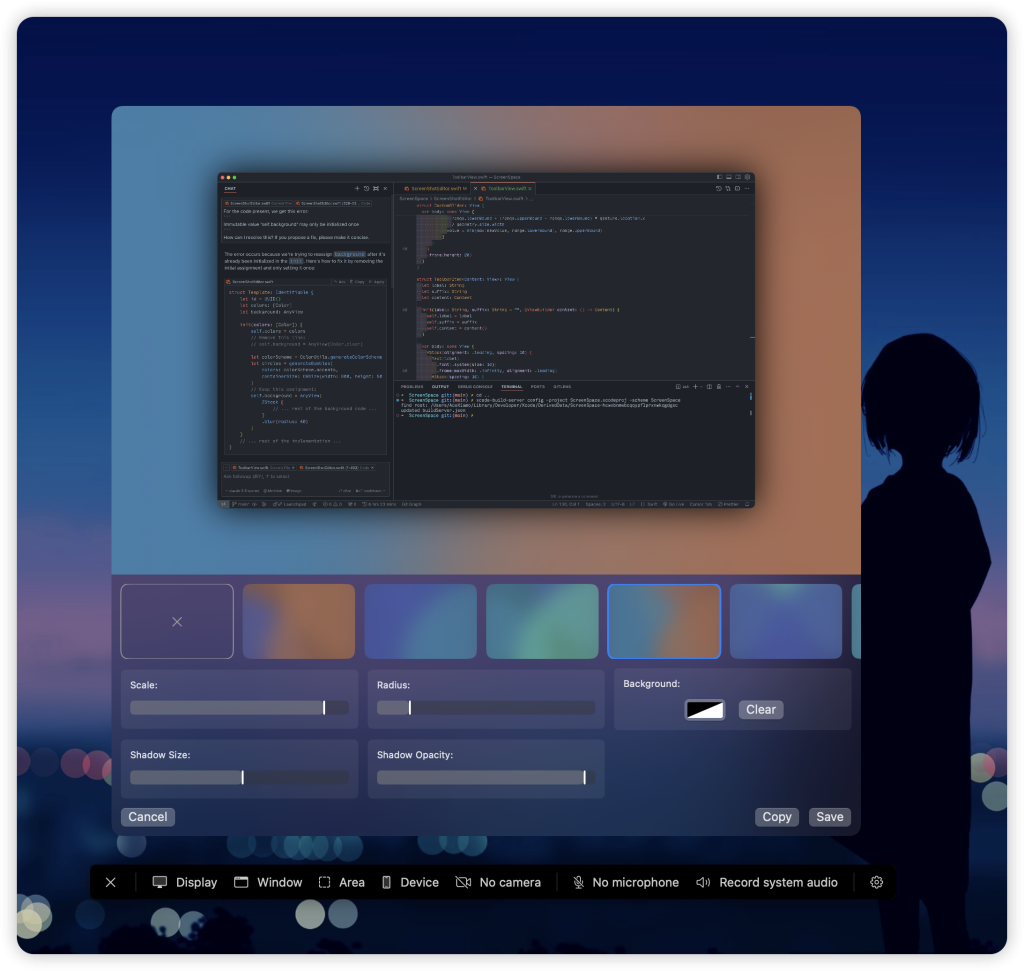Close the capture toolbar with X icon
Screen dimensions: 1024x971
tap(111, 882)
